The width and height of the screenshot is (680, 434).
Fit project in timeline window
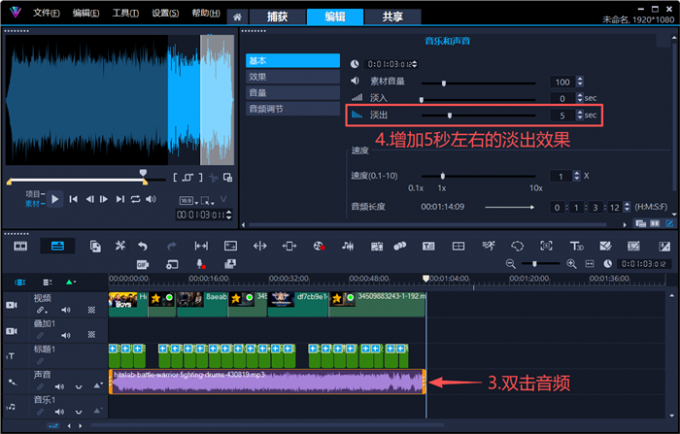tap(590, 264)
